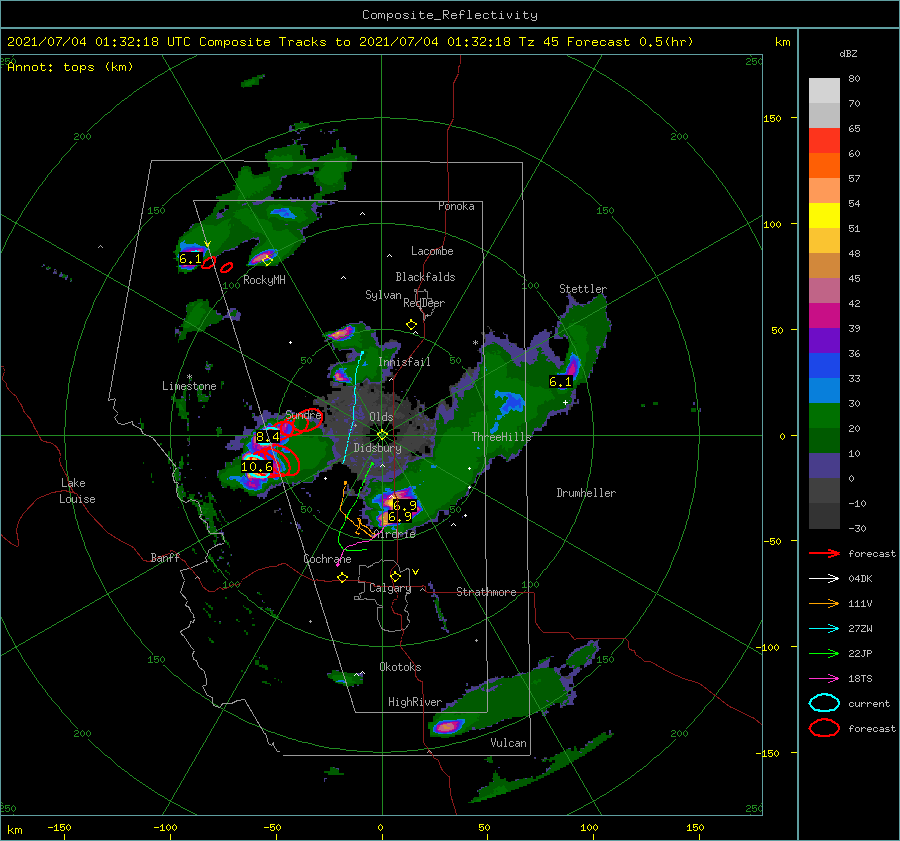Image resolution: width=900 pixels, height=841 pixels.
Task: Click the red forecast ellipse over Sundre
Action: tap(308, 421)
